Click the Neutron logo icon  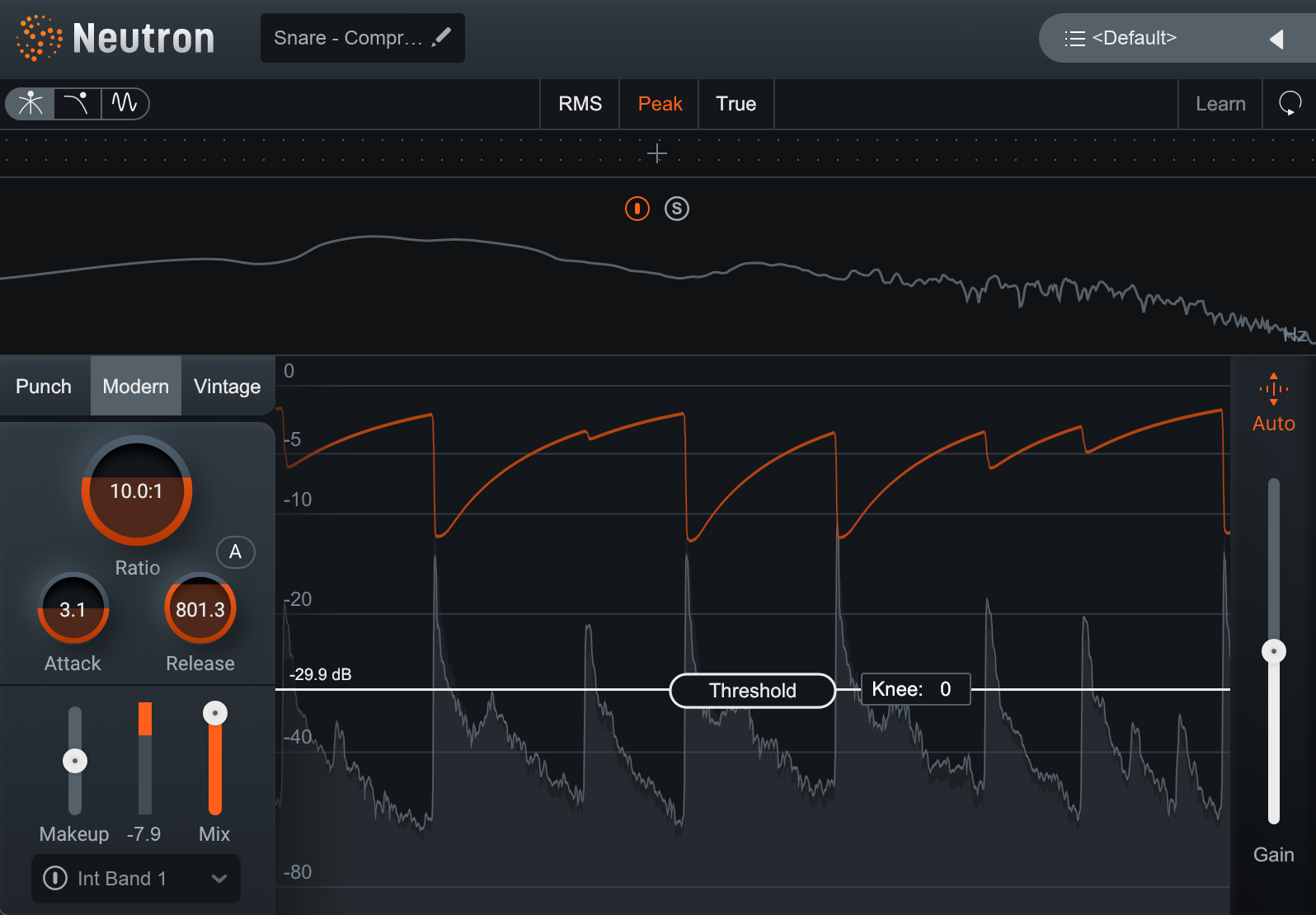tap(39, 38)
